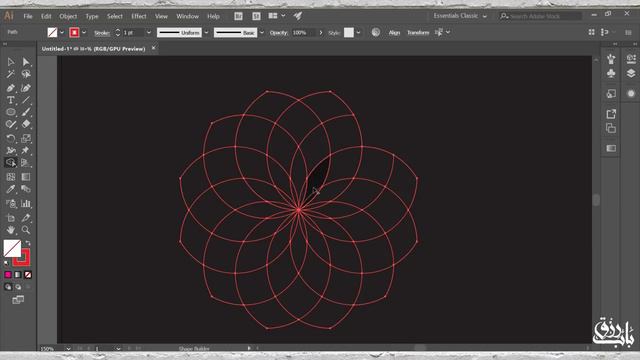Select the Shape Builder tool
The image size is (640, 360).
click(x=11, y=162)
